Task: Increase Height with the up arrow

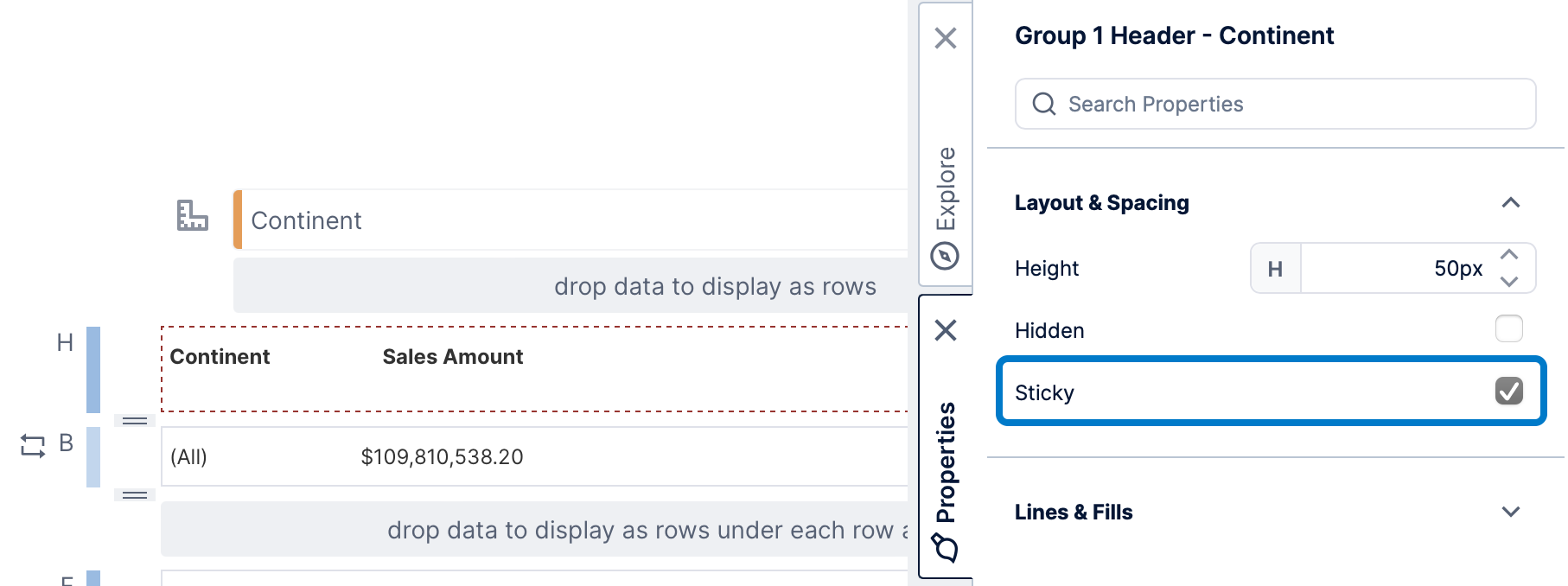Action: coord(1509,255)
